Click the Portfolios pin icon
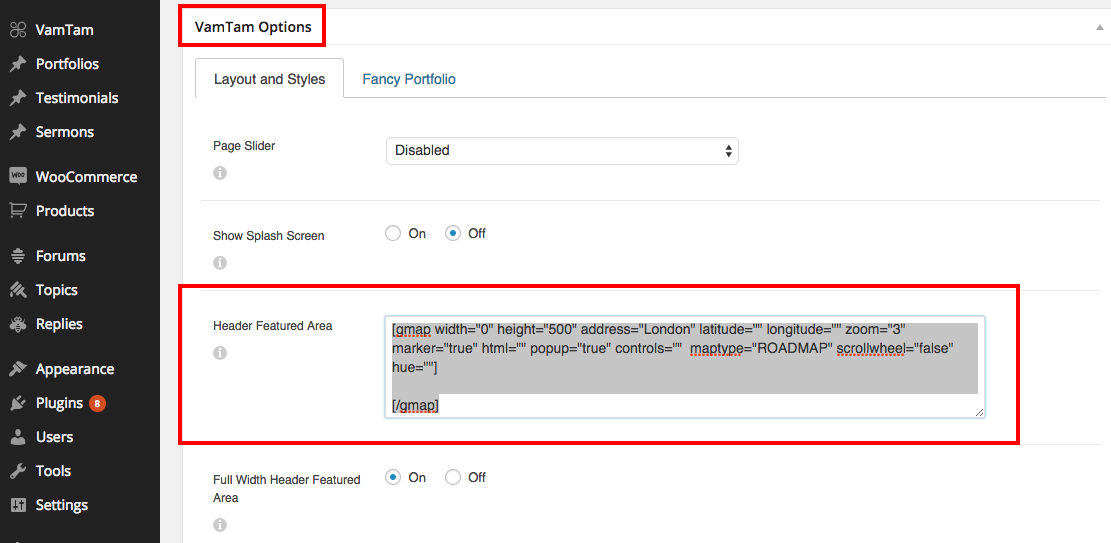 [18, 64]
